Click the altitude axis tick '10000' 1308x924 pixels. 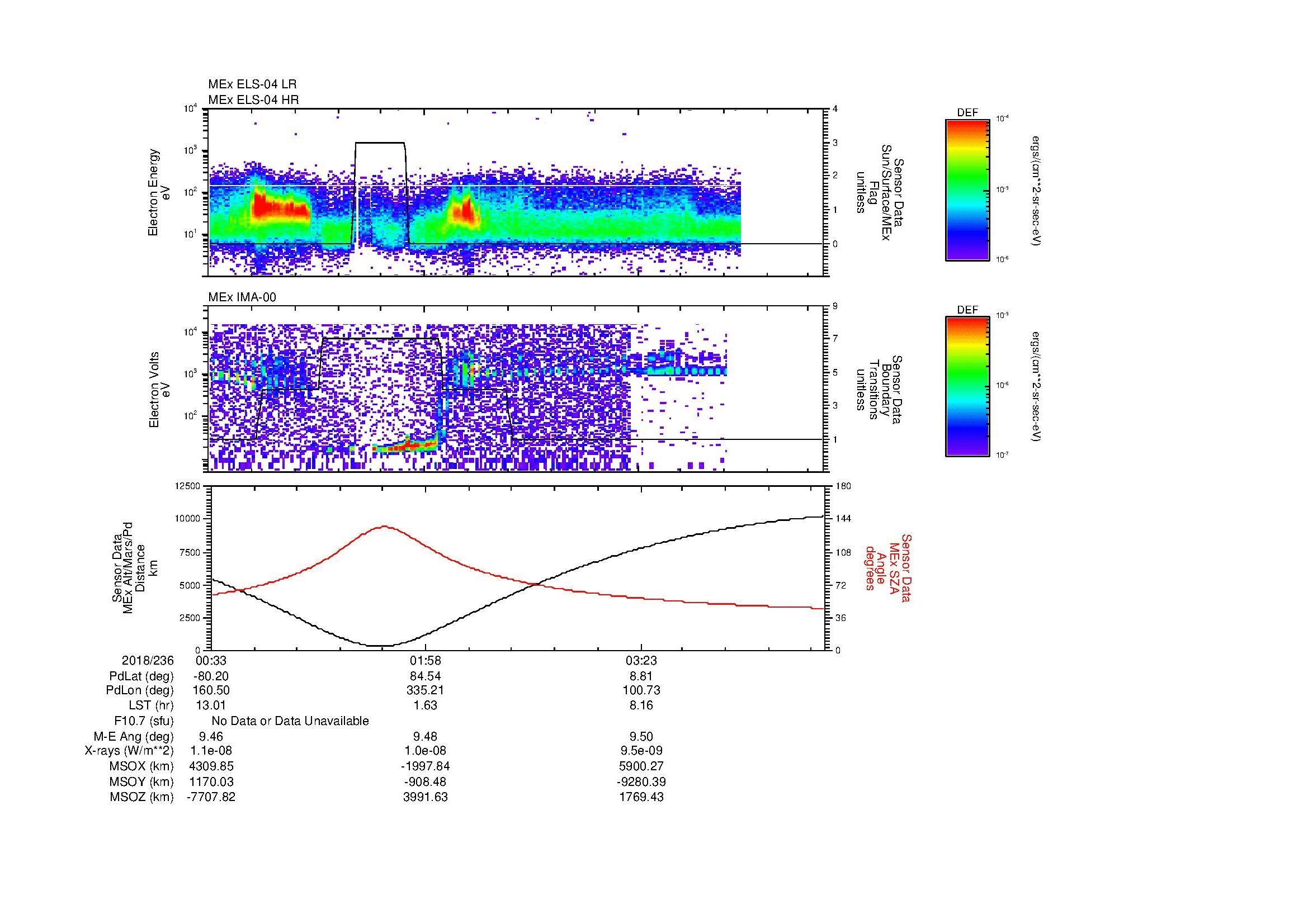coord(188,519)
